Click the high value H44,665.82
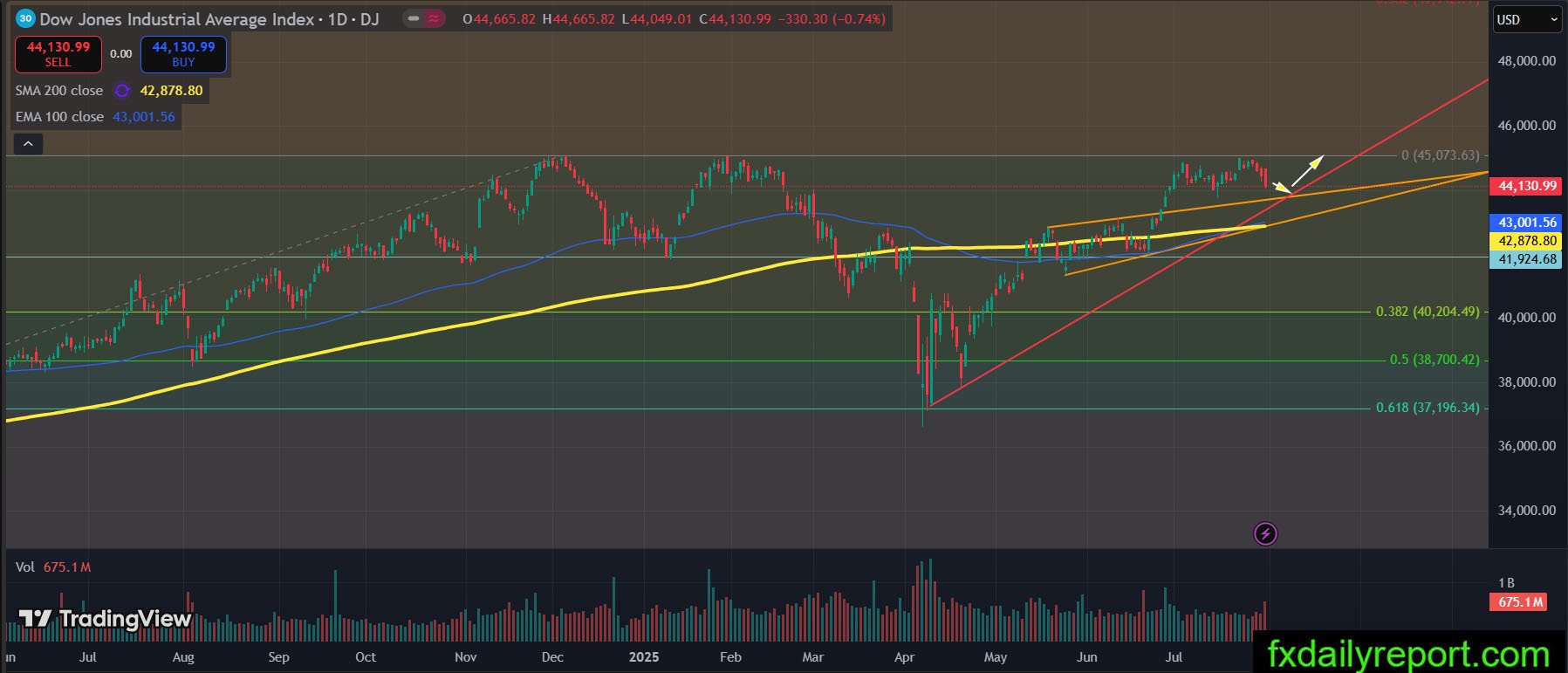This screenshot has width=1568, height=673. point(579,18)
